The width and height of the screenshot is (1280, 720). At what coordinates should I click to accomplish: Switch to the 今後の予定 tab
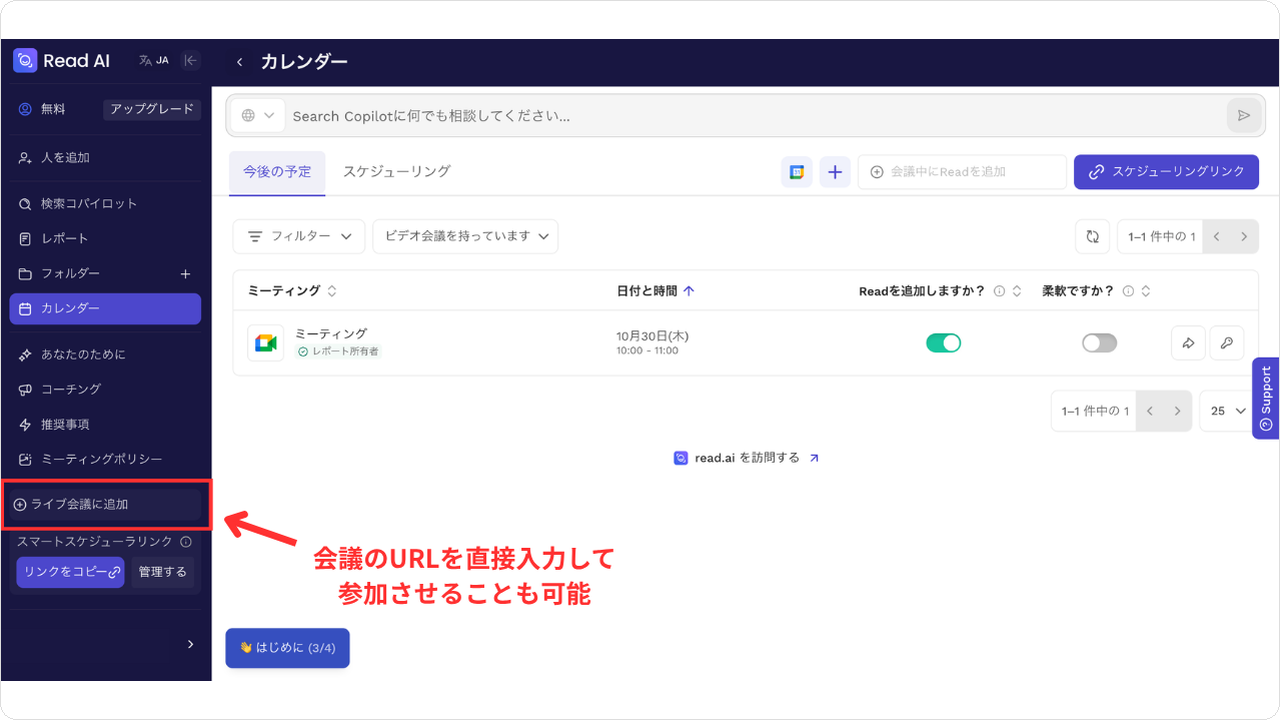coord(277,172)
